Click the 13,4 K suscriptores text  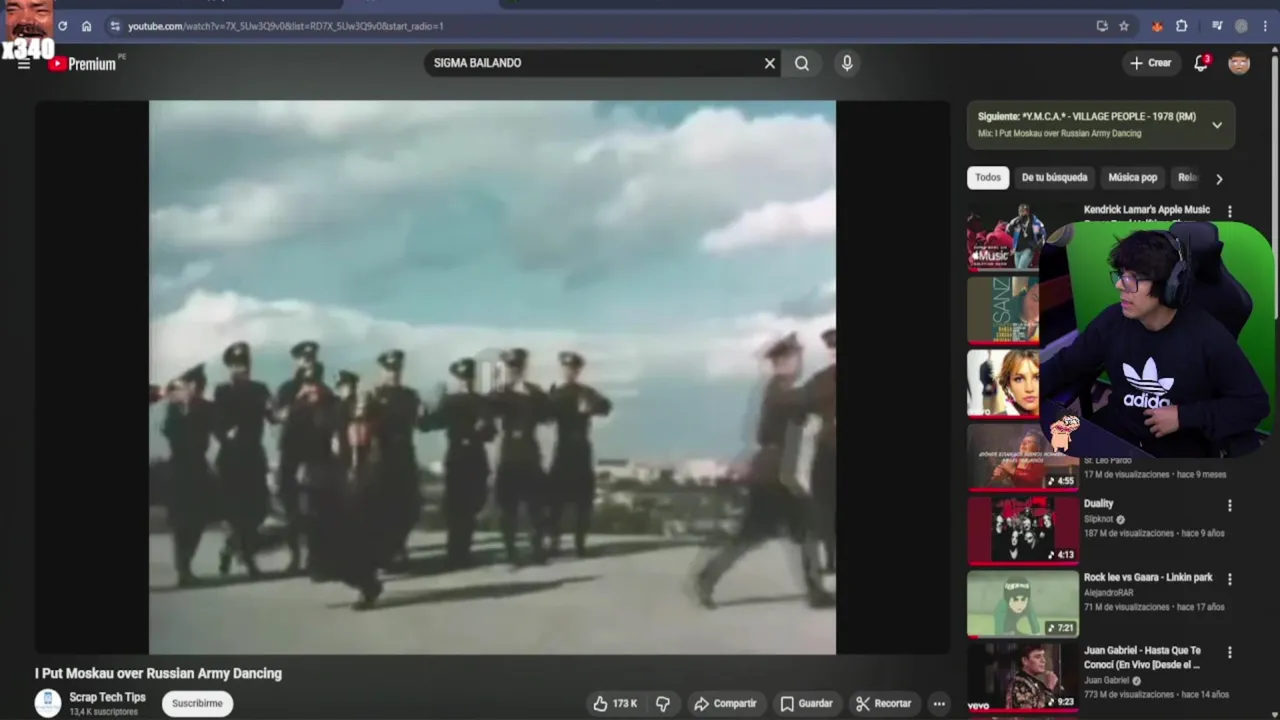tap(103, 712)
